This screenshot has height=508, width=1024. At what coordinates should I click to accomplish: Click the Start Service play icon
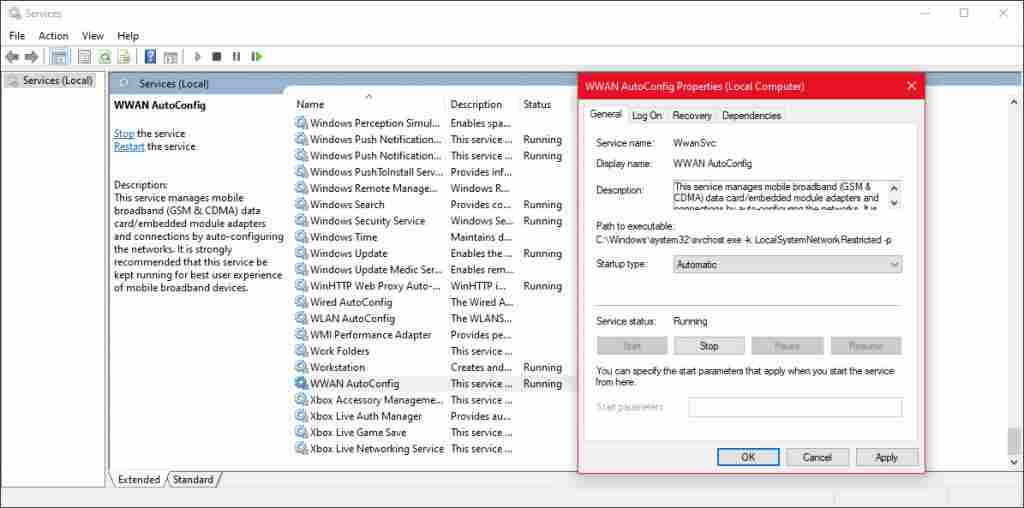[198, 57]
